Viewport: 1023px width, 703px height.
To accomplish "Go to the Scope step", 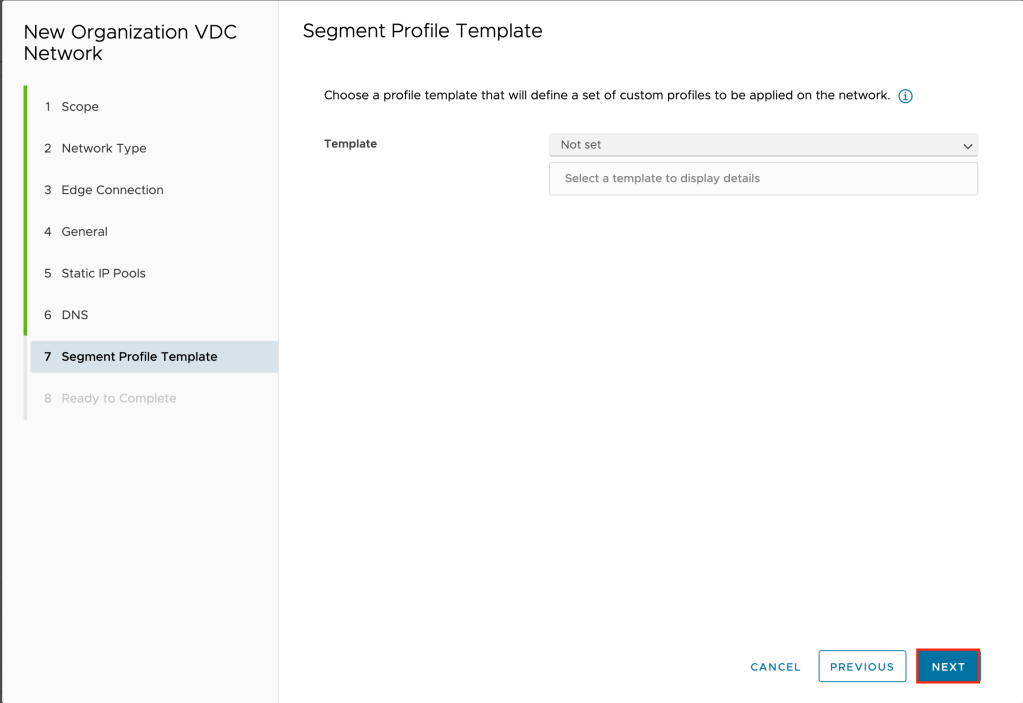I will coord(80,107).
